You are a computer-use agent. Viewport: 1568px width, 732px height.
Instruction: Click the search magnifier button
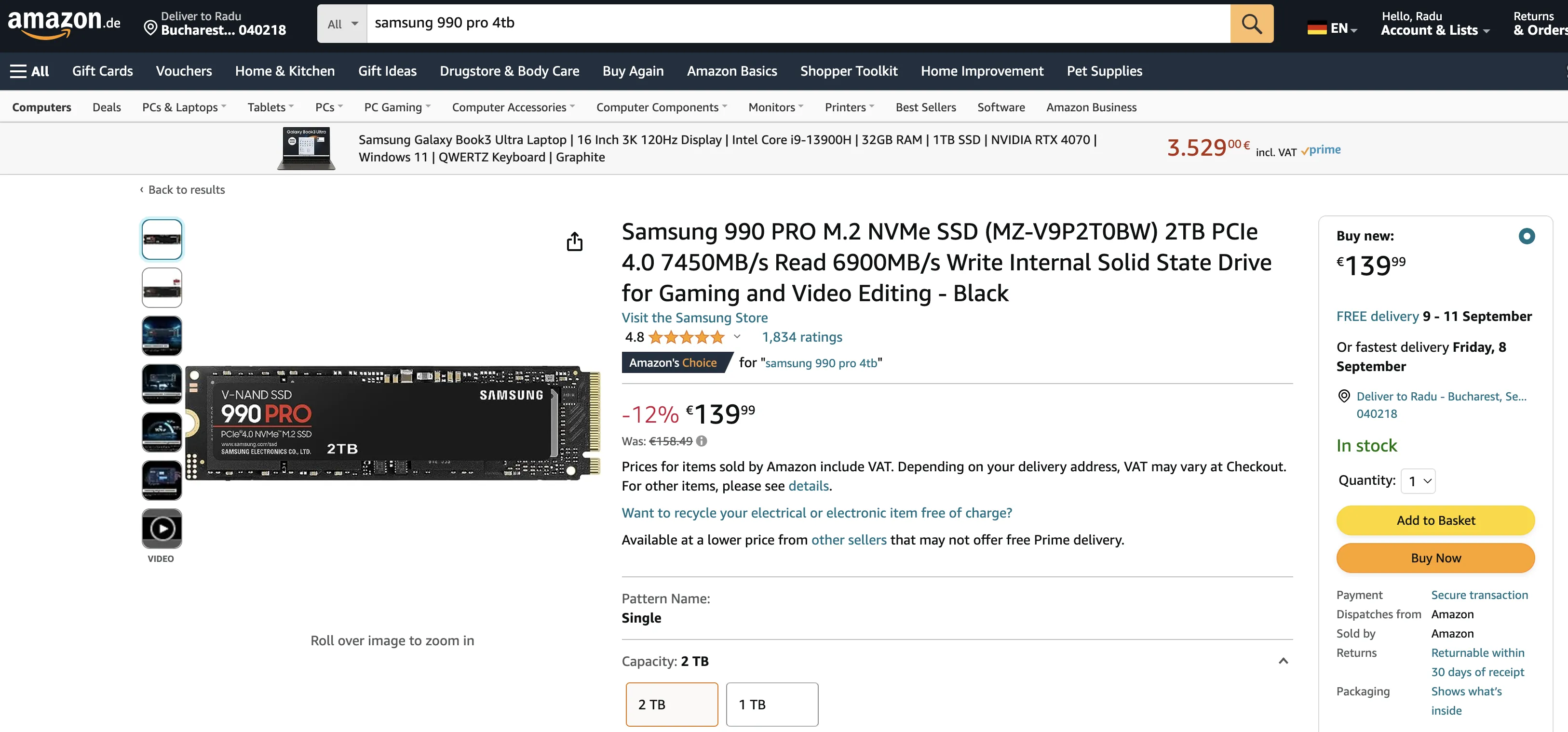tap(1251, 24)
